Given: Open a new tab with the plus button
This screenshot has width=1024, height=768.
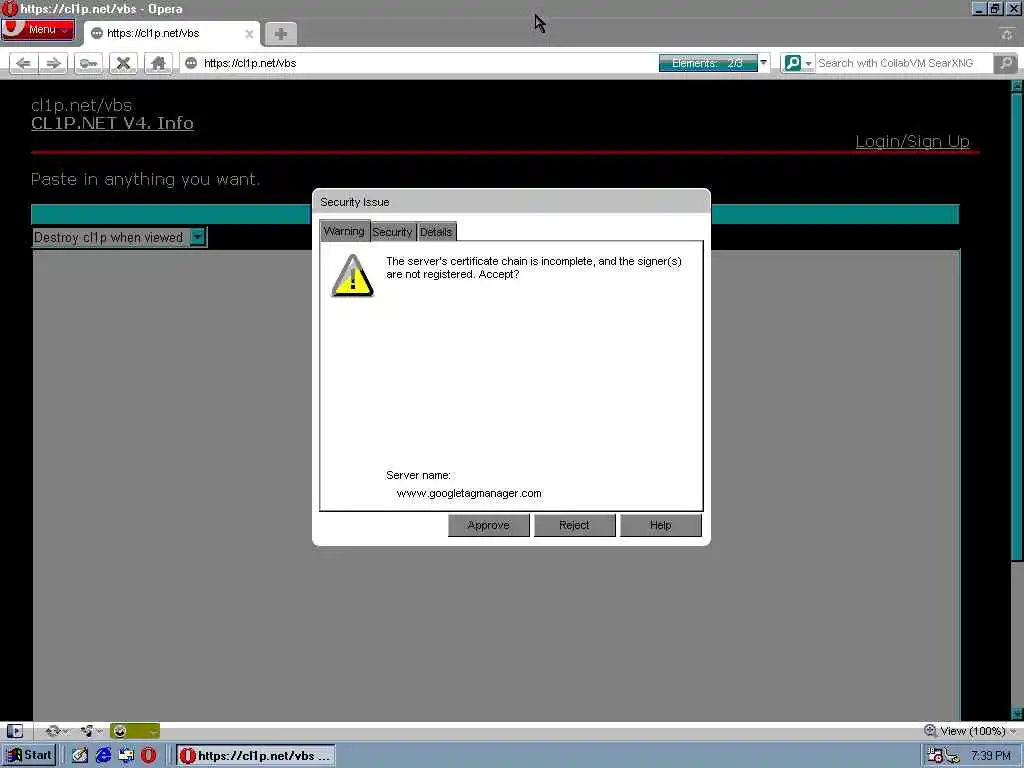Looking at the screenshot, I should 281,34.
